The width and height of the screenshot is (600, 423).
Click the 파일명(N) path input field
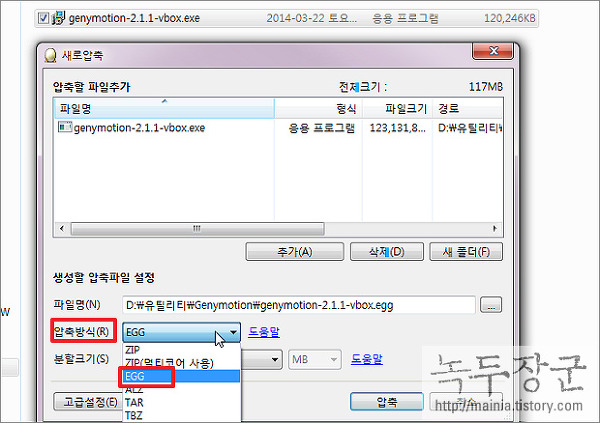point(299,305)
